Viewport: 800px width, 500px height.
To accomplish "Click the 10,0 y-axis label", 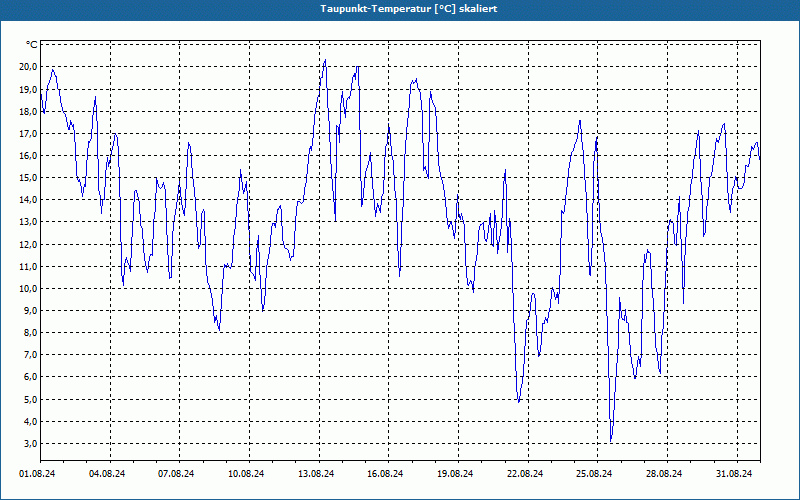I will [x=28, y=289].
